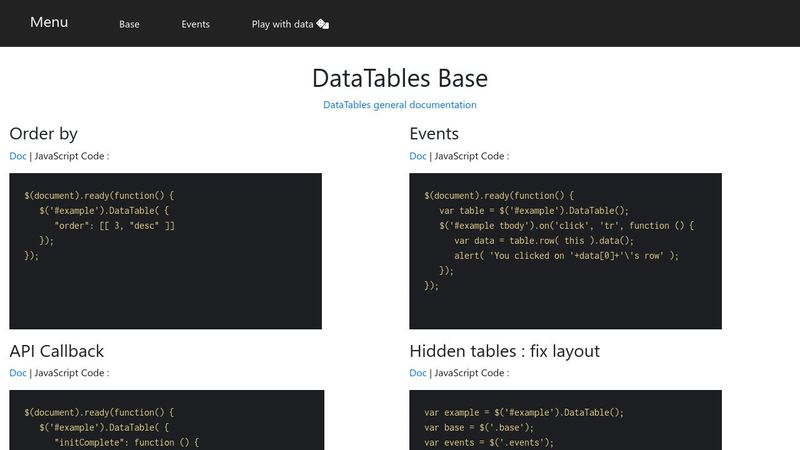Open the Doc link under Events section
The width and height of the screenshot is (800, 450).
(x=418, y=156)
